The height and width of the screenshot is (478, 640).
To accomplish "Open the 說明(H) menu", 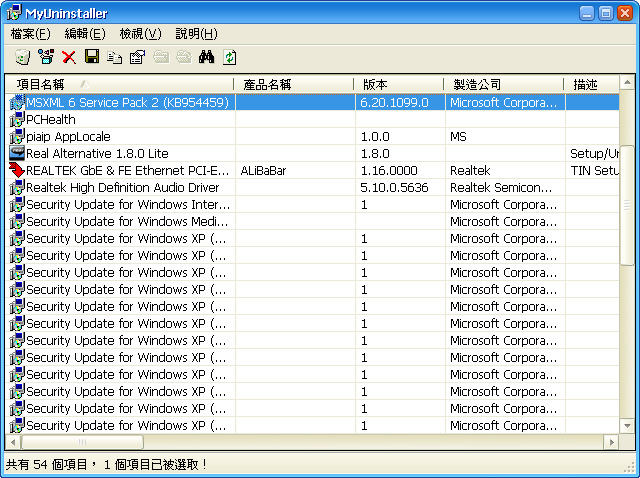I will [x=196, y=34].
